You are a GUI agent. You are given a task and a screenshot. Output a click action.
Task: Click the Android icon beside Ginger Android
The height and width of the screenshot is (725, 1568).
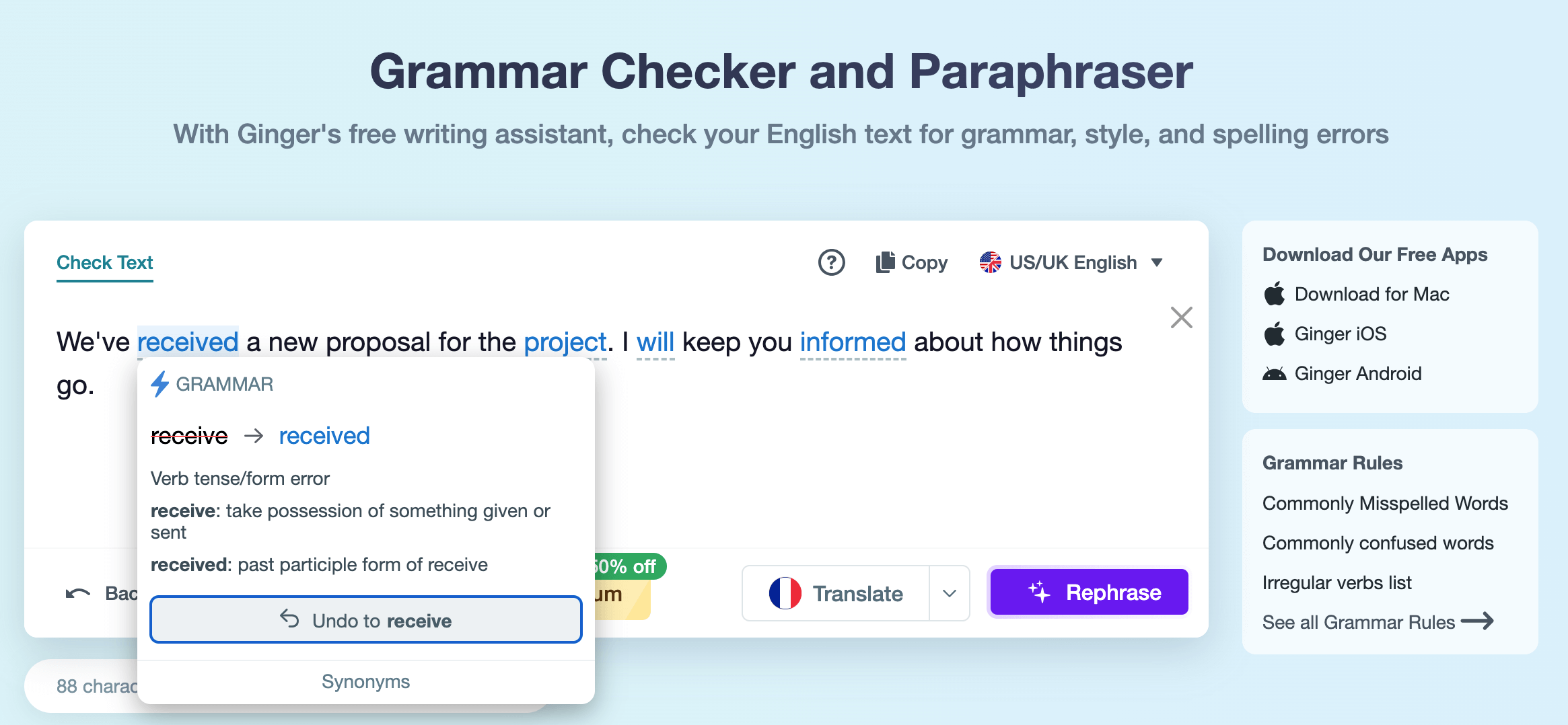click(x=1274, y=374)
